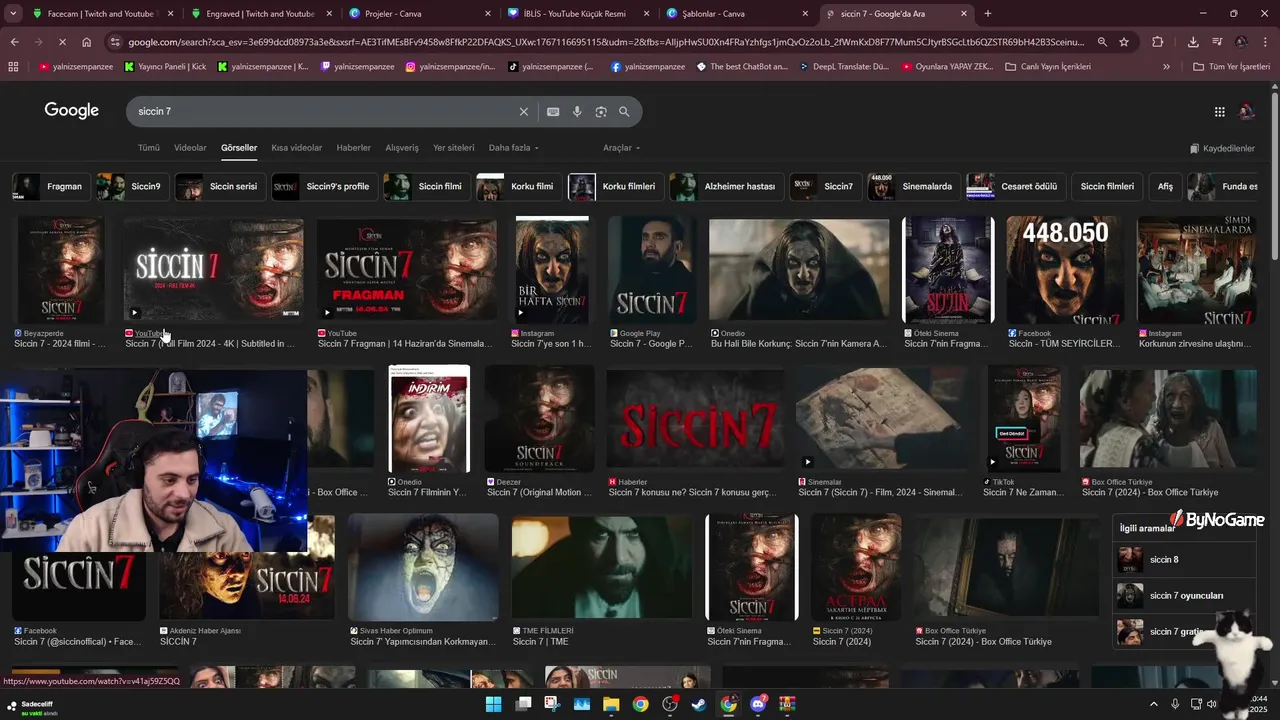Switch to the 'Tümü' results tab
The height and width of the screenshot is (720, 1280).
click(148, 148)
